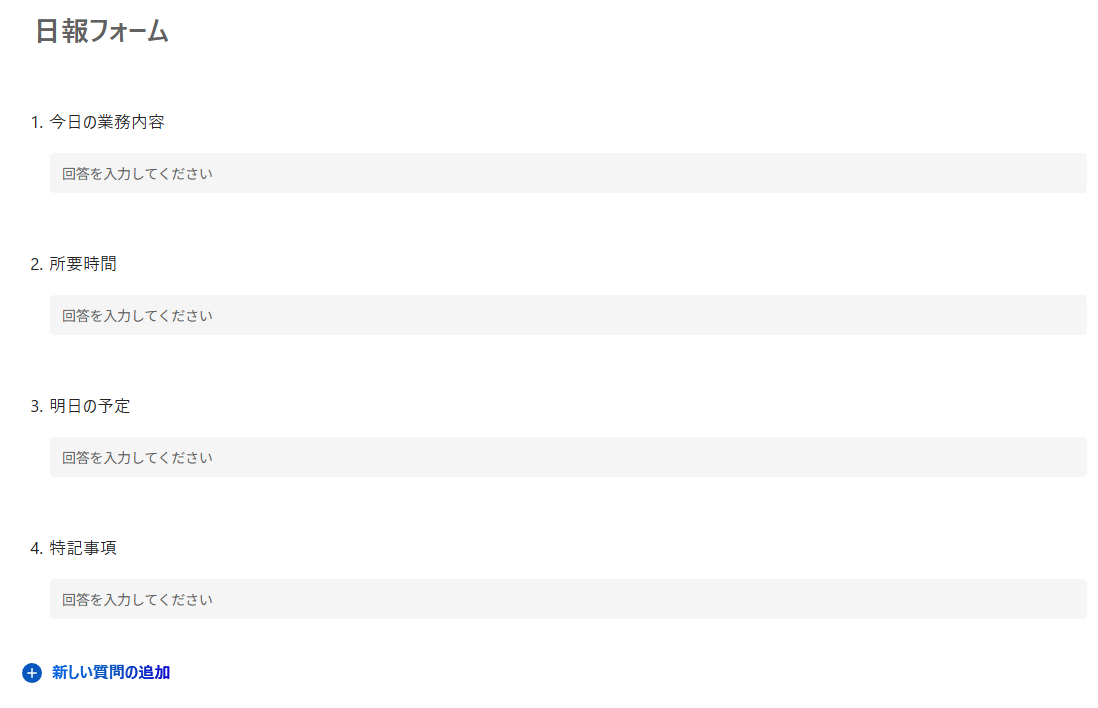Image resolution: width=1098 pixels, height=708 pixels.
Task: Focus the answer field under 所要時間
Action: (x=568, y=315)
